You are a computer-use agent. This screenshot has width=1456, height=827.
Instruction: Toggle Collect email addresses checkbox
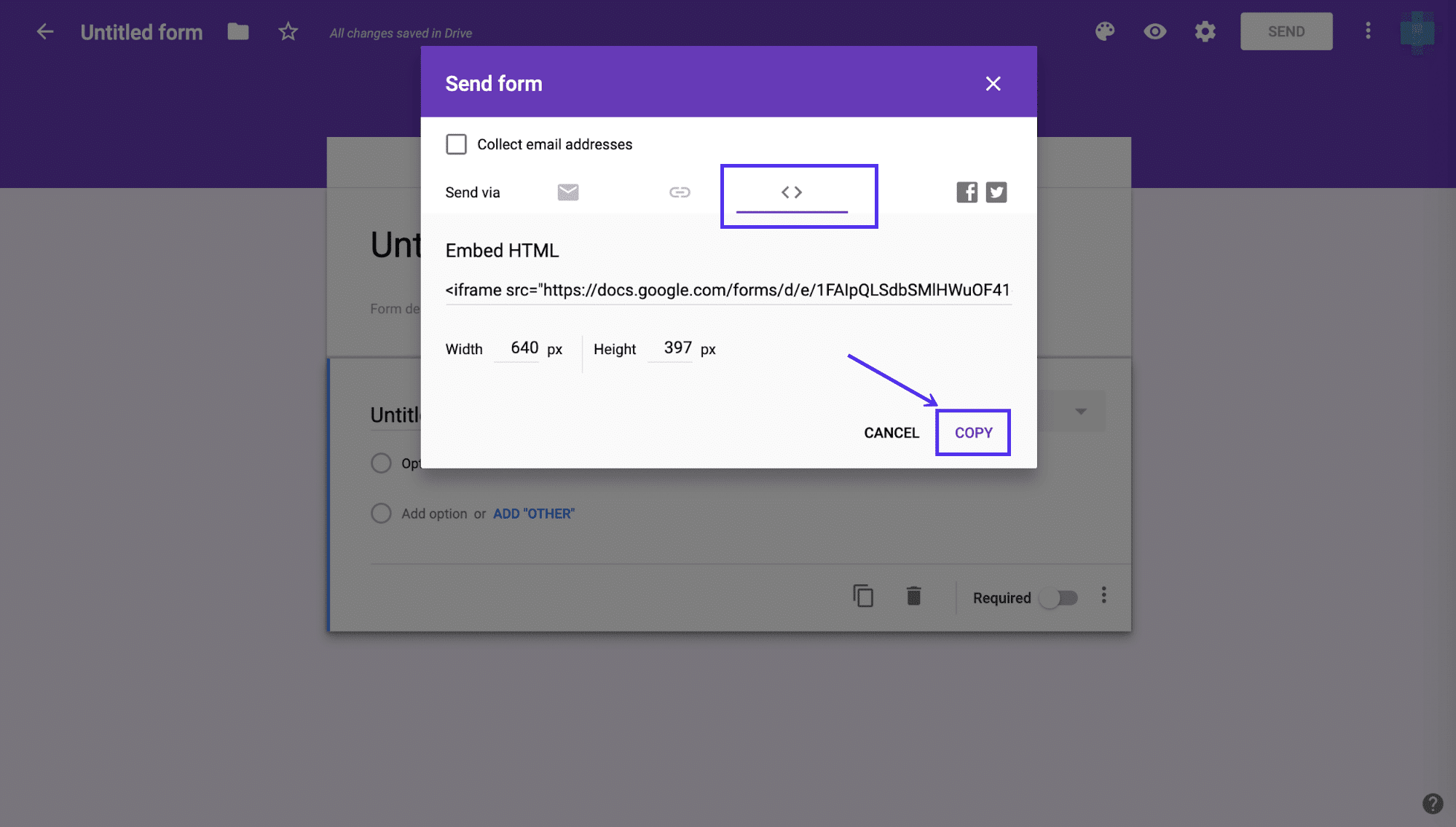456,143
